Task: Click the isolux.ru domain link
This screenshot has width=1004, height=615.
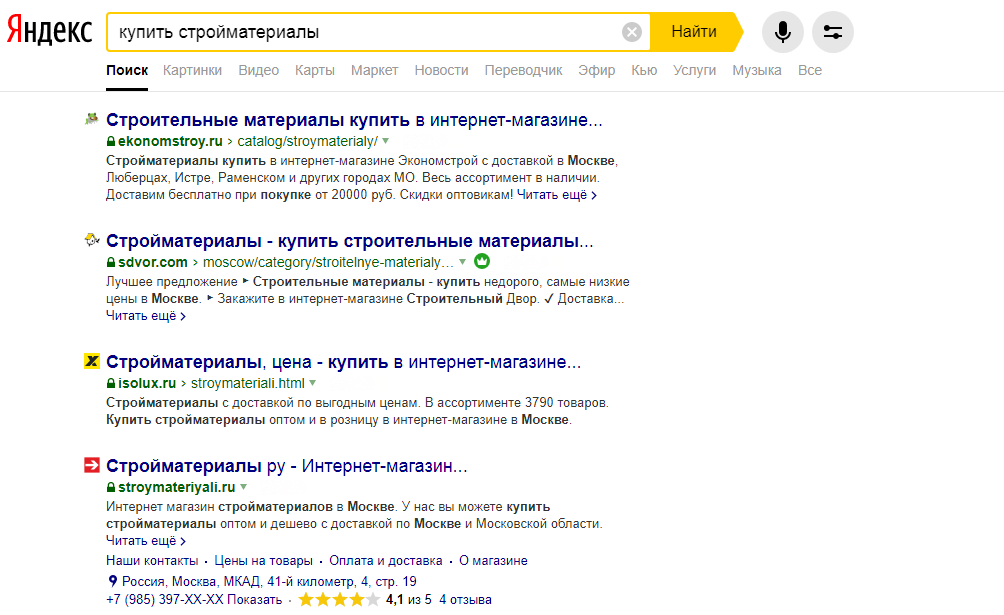Action: point(147,383)
